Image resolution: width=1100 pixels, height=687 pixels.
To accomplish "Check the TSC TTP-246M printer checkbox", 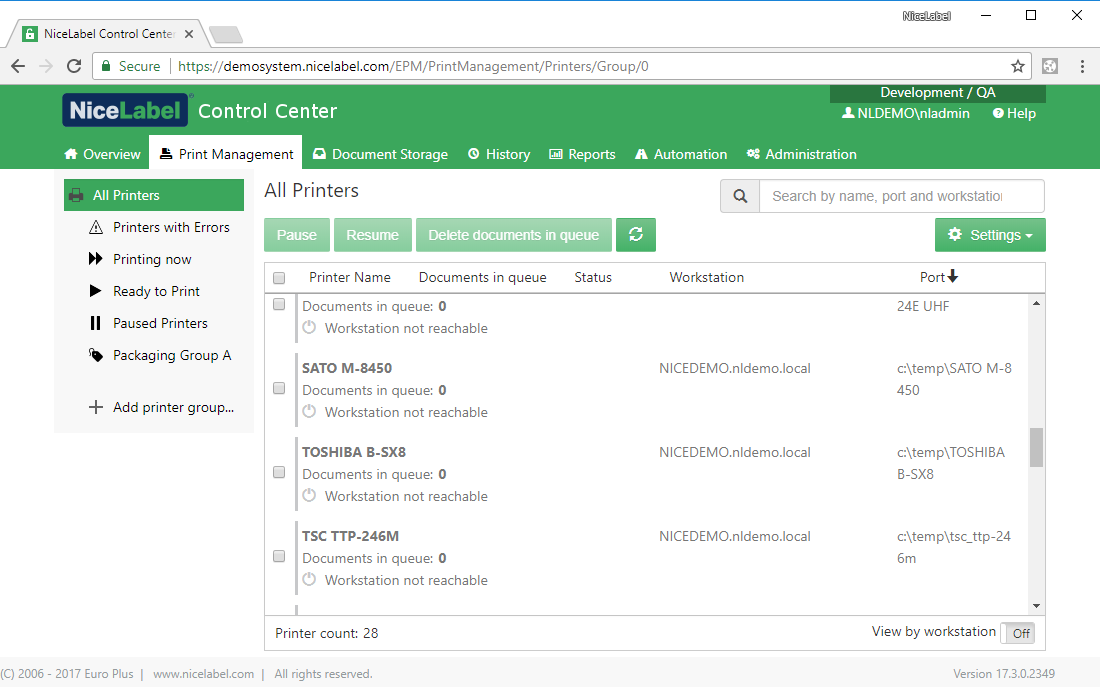I will (x=279, y=556).
